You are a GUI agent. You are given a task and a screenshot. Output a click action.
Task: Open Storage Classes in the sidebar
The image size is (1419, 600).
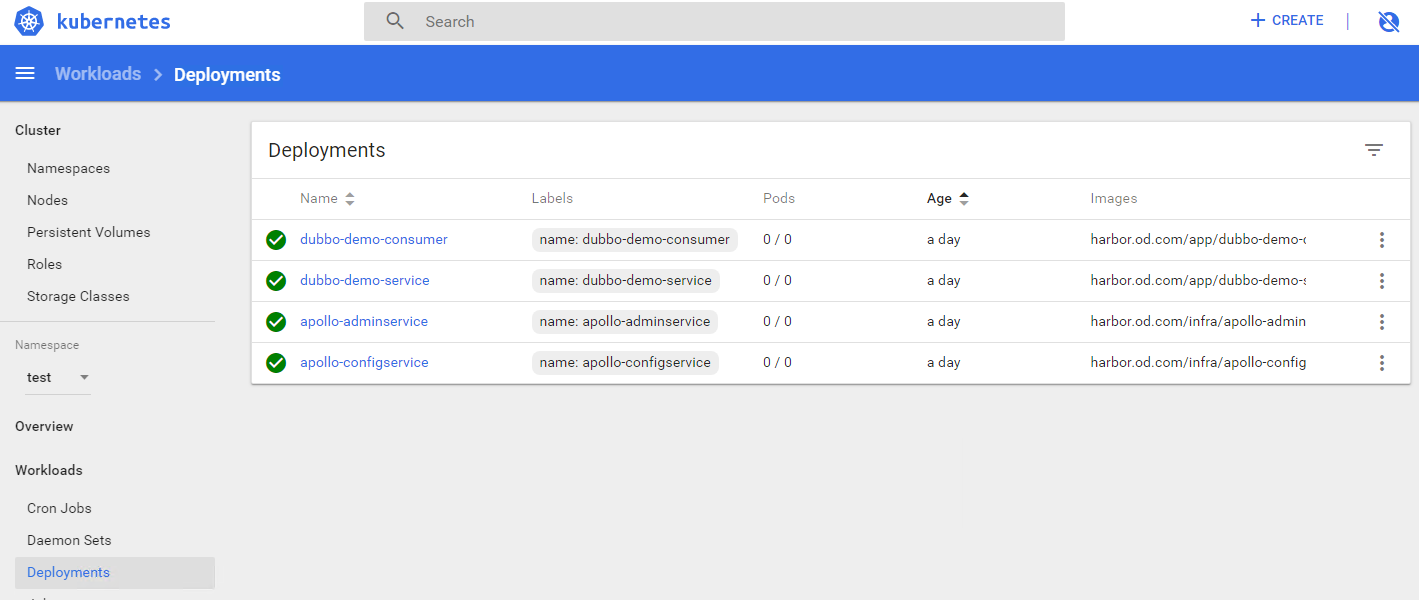pos(78,296)
